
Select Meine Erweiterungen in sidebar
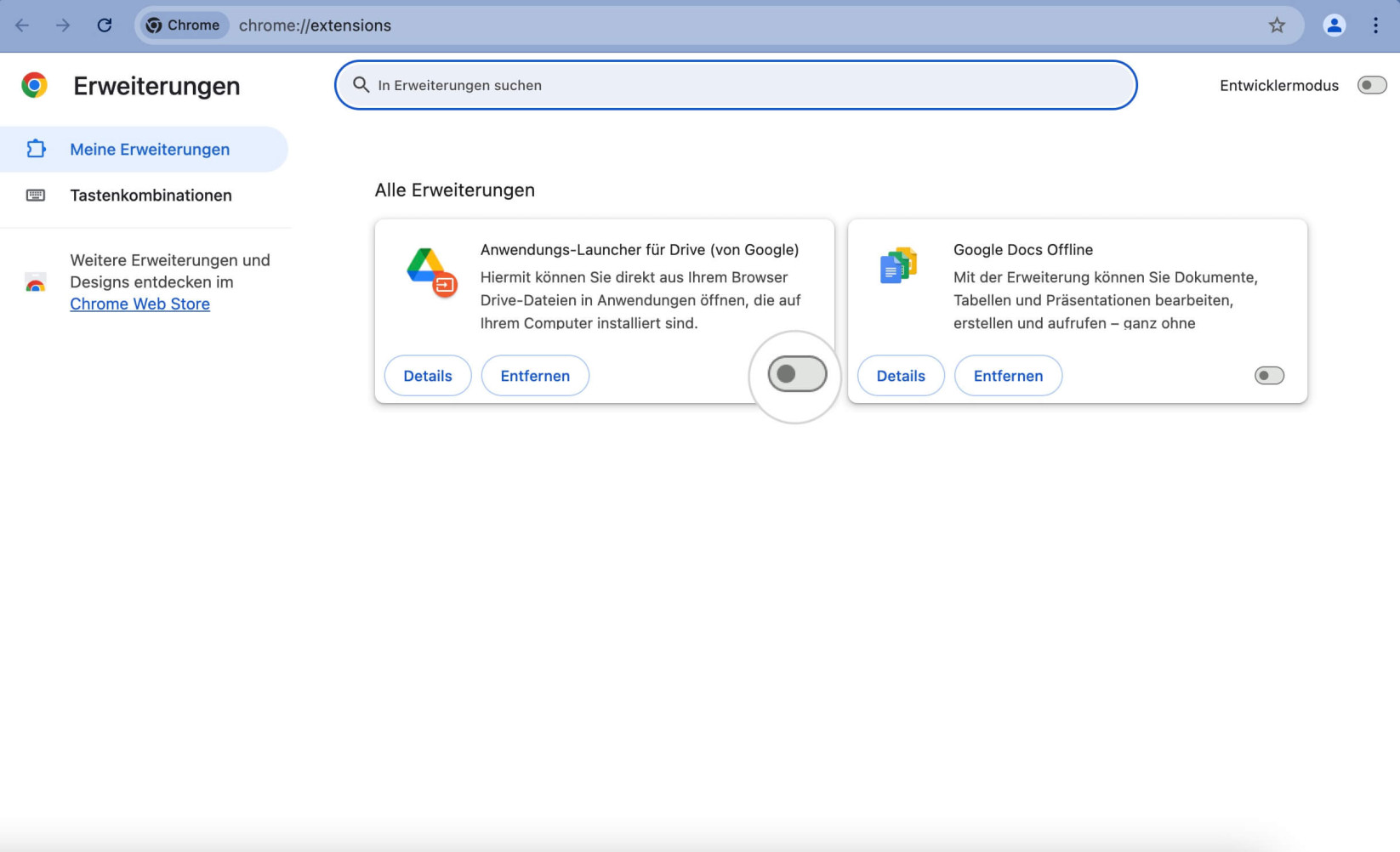tap(145, 150)
